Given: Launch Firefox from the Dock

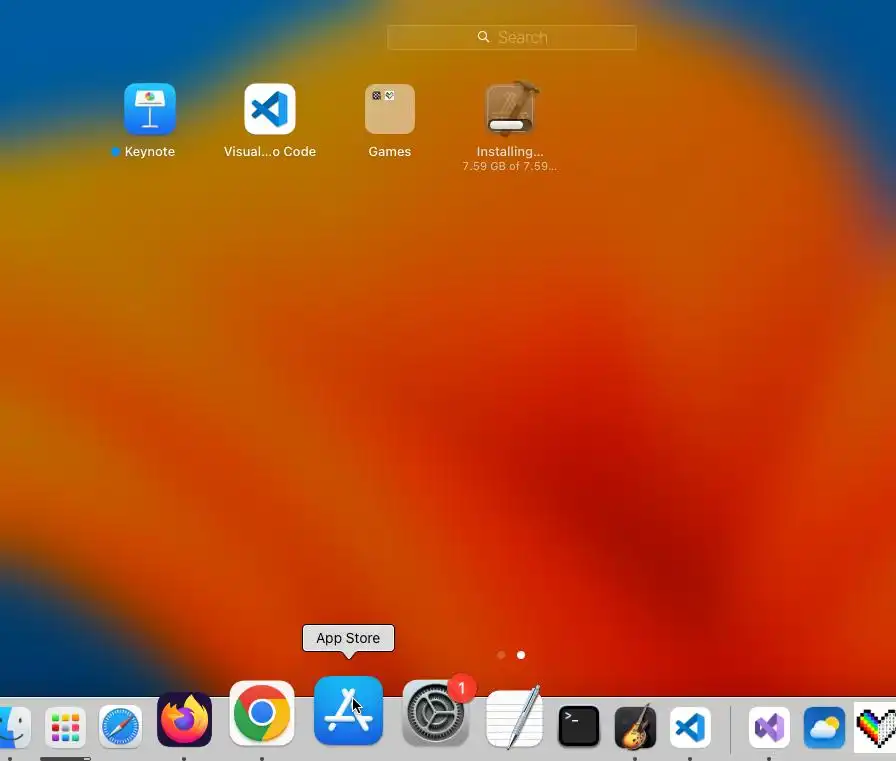Looking at the screenshot, I should click(184, 719).
